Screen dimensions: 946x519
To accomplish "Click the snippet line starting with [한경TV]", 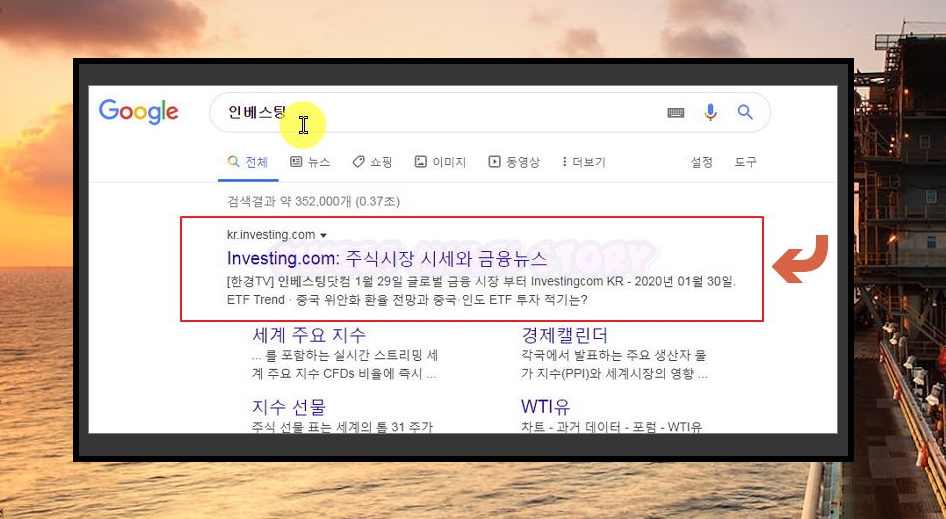I will click(481, 281).
